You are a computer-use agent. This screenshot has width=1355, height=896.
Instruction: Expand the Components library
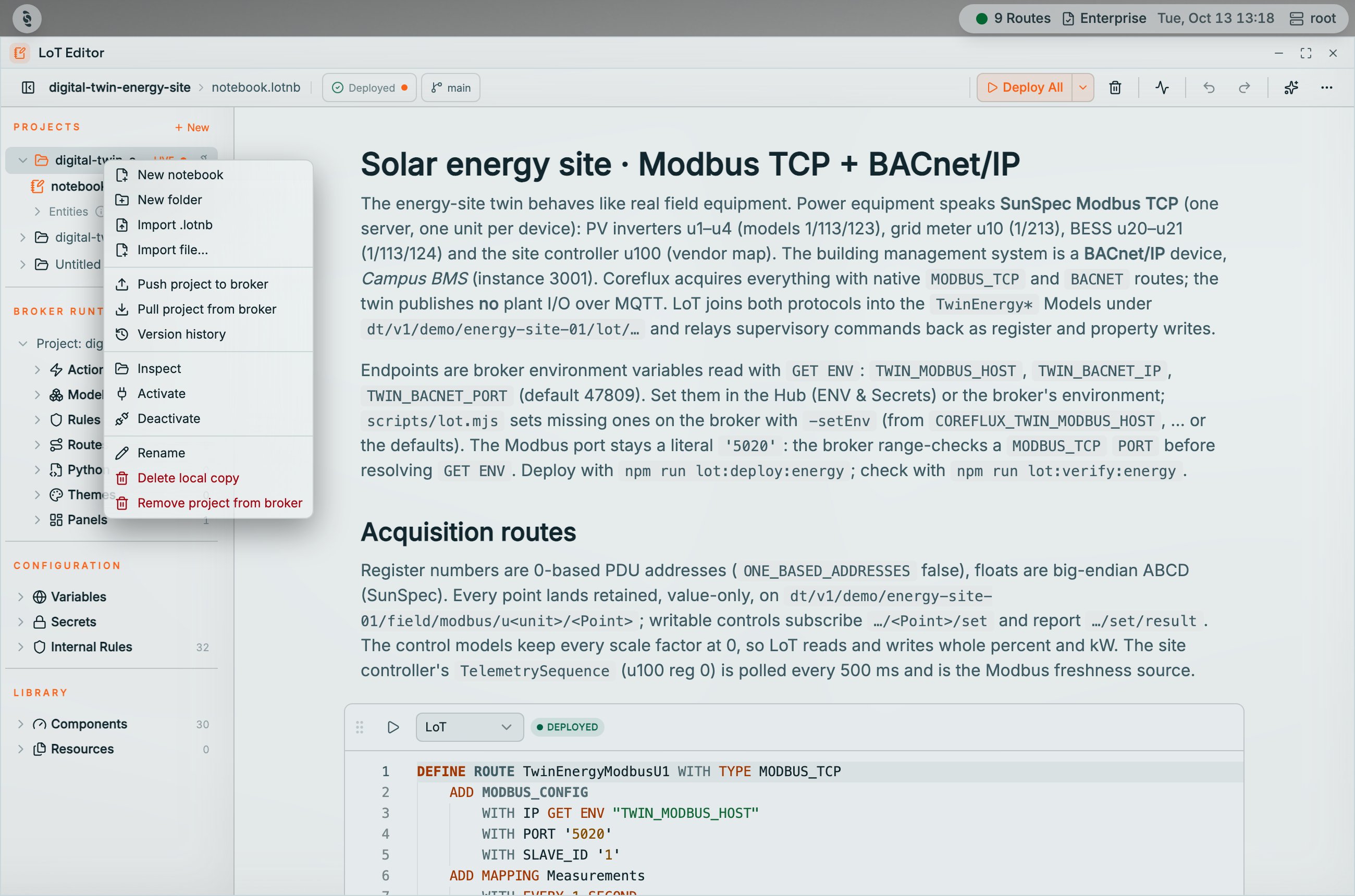[x=20, y=724]
